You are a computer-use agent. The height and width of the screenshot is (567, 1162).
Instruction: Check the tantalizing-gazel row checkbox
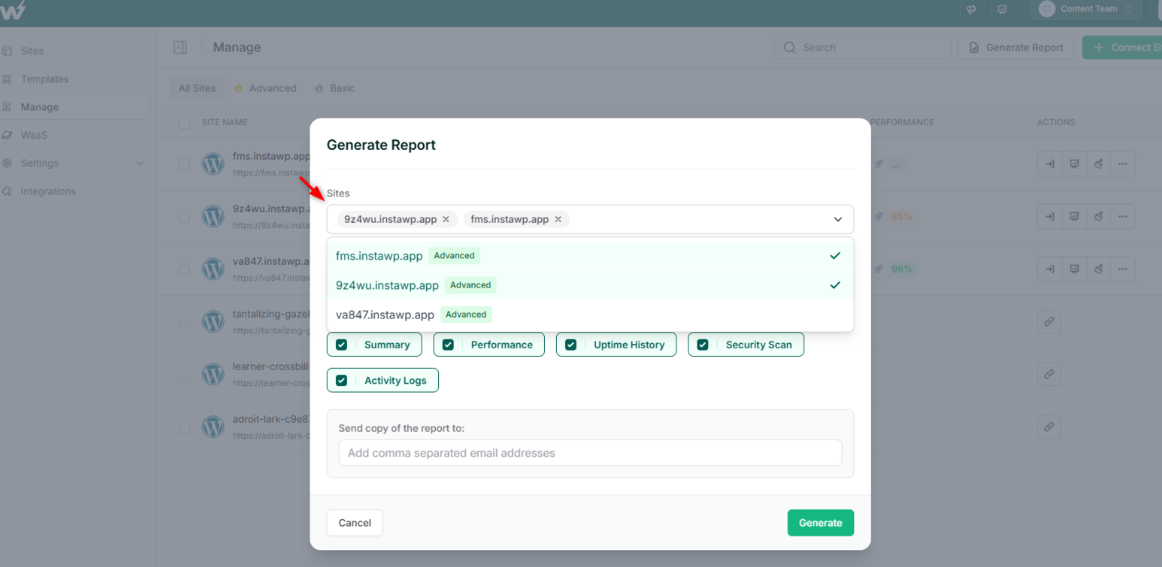[x=184, y=322]
